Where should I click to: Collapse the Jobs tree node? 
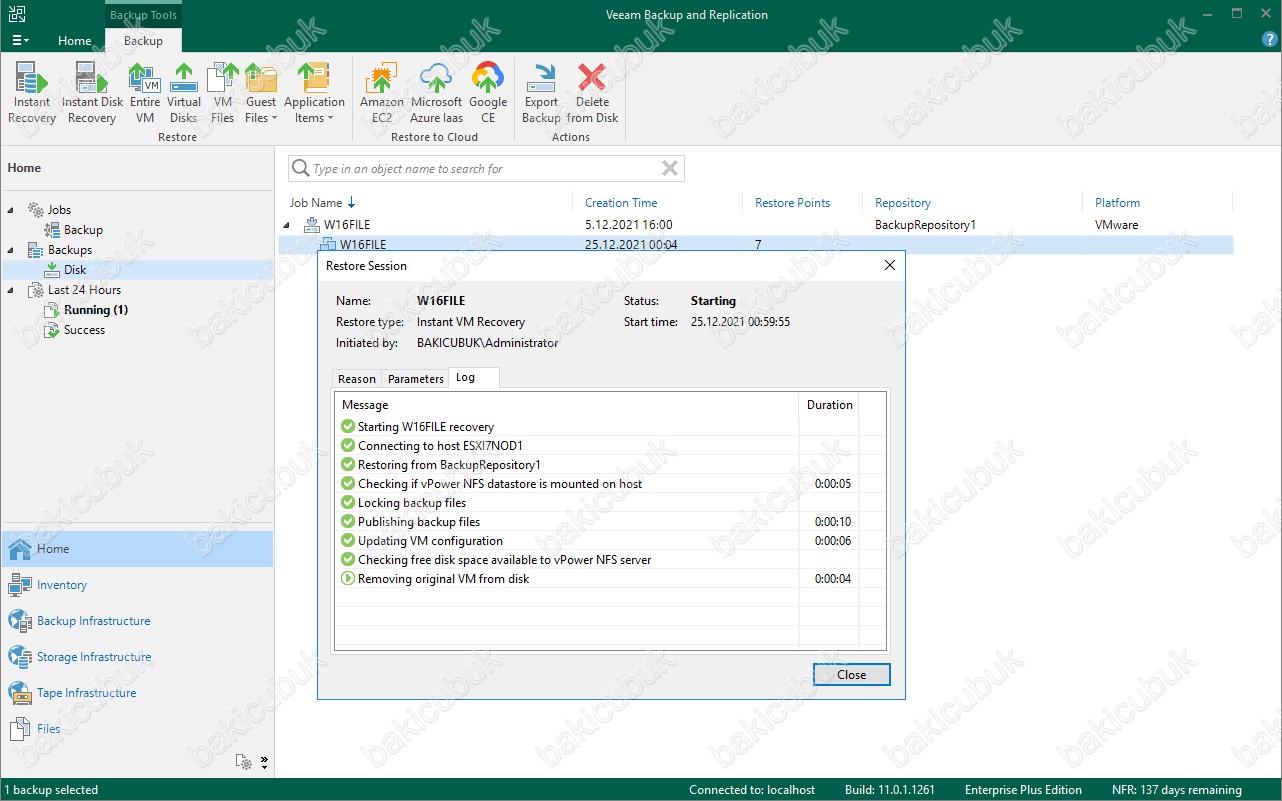12,210
